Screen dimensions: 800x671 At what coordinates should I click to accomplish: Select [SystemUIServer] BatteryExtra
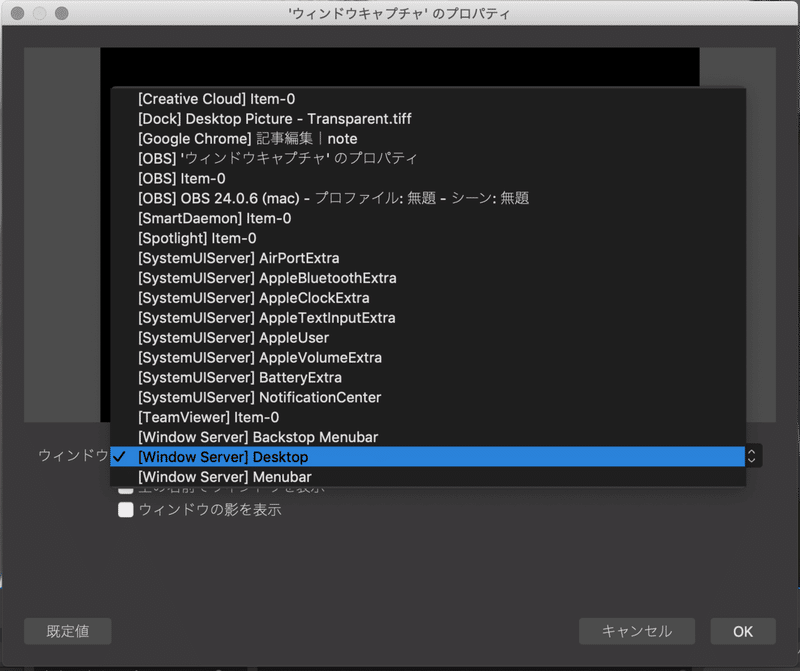[428, 378]
